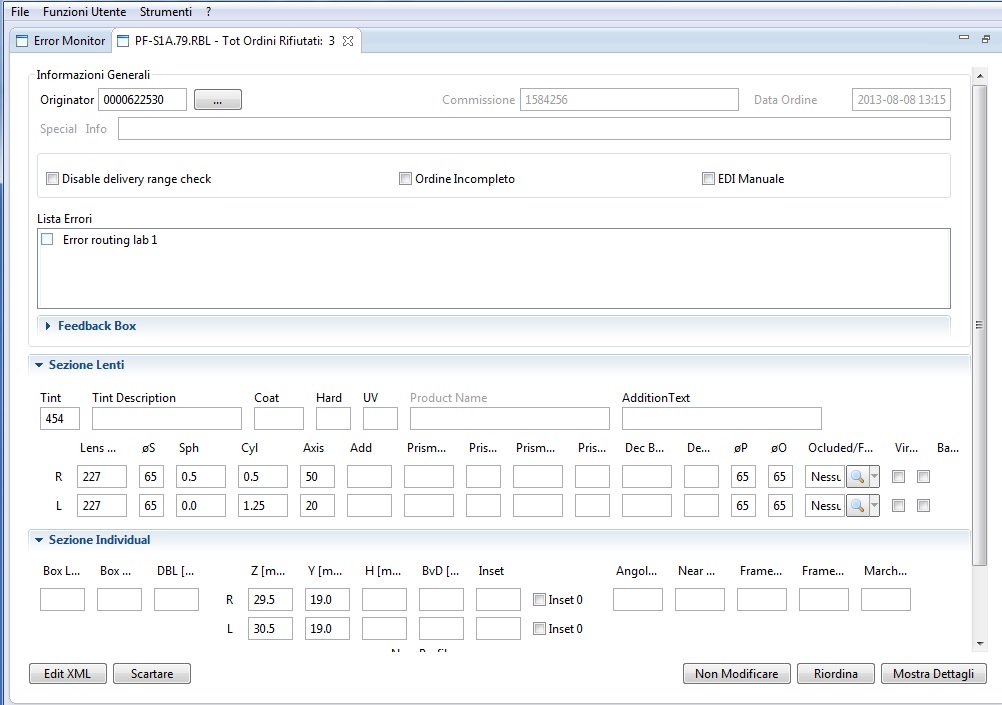Restore the editor panel view
The image size is (1002, 705).
pyautogui.click(x=986, y=39)
